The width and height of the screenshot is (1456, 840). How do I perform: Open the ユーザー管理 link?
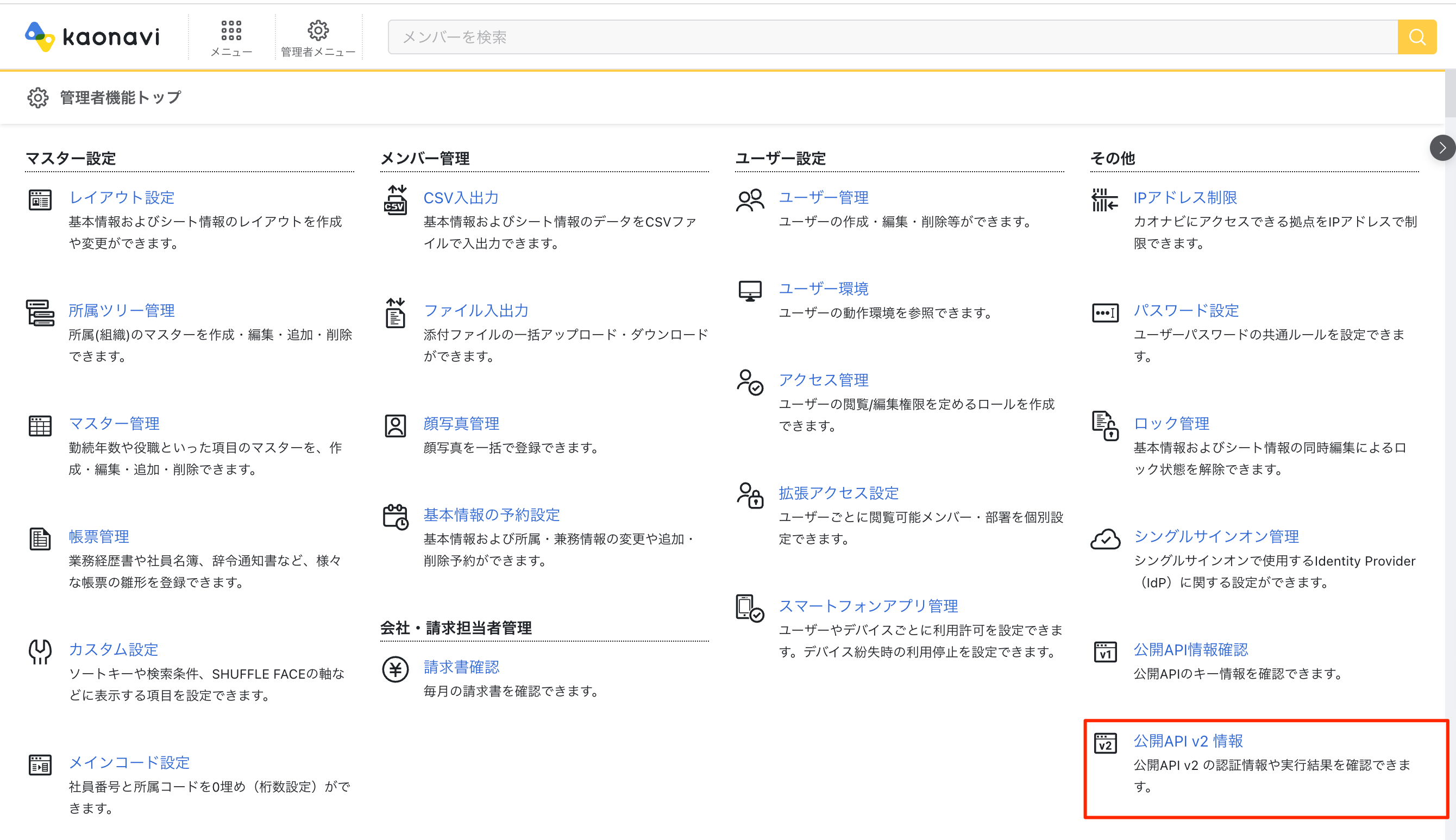[823, 197]
